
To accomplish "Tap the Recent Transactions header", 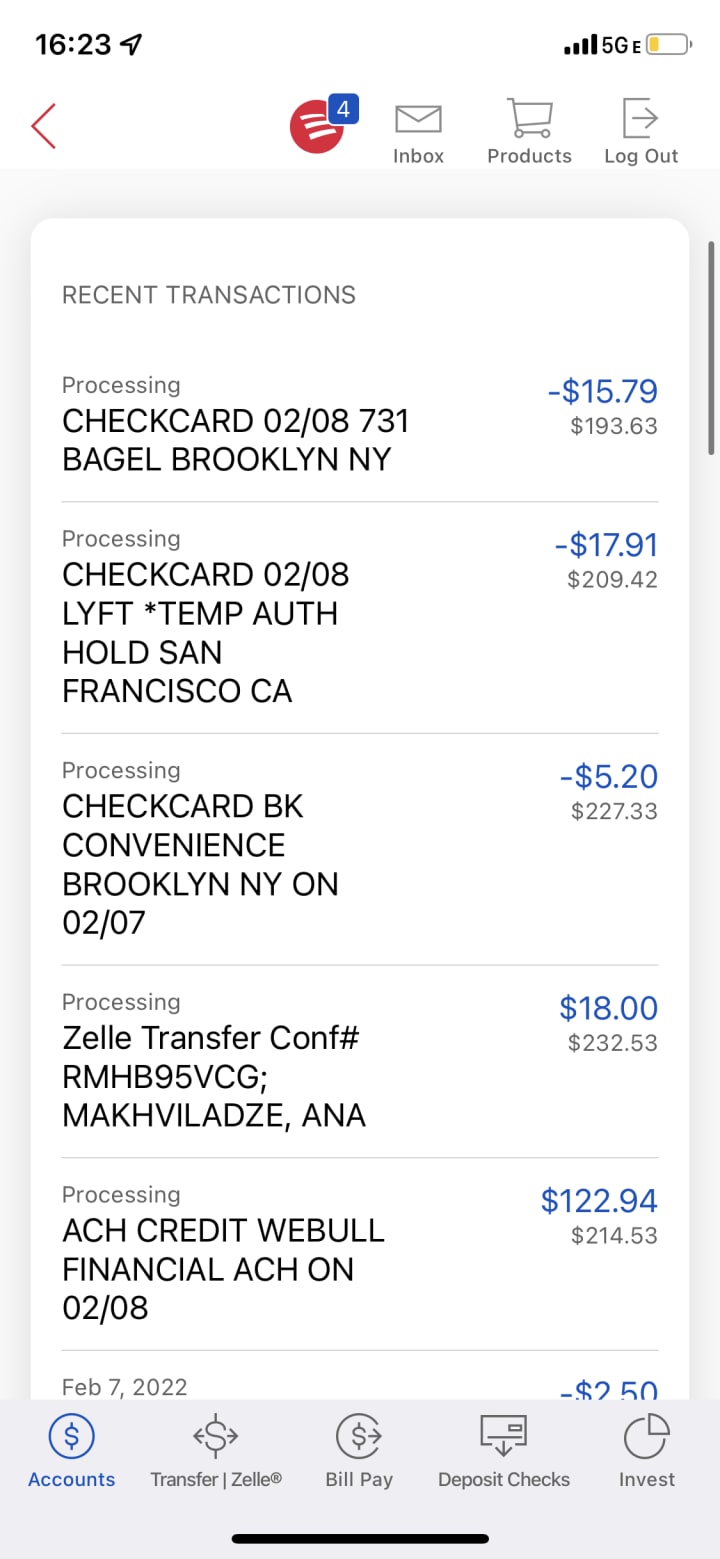I will 209,295.
